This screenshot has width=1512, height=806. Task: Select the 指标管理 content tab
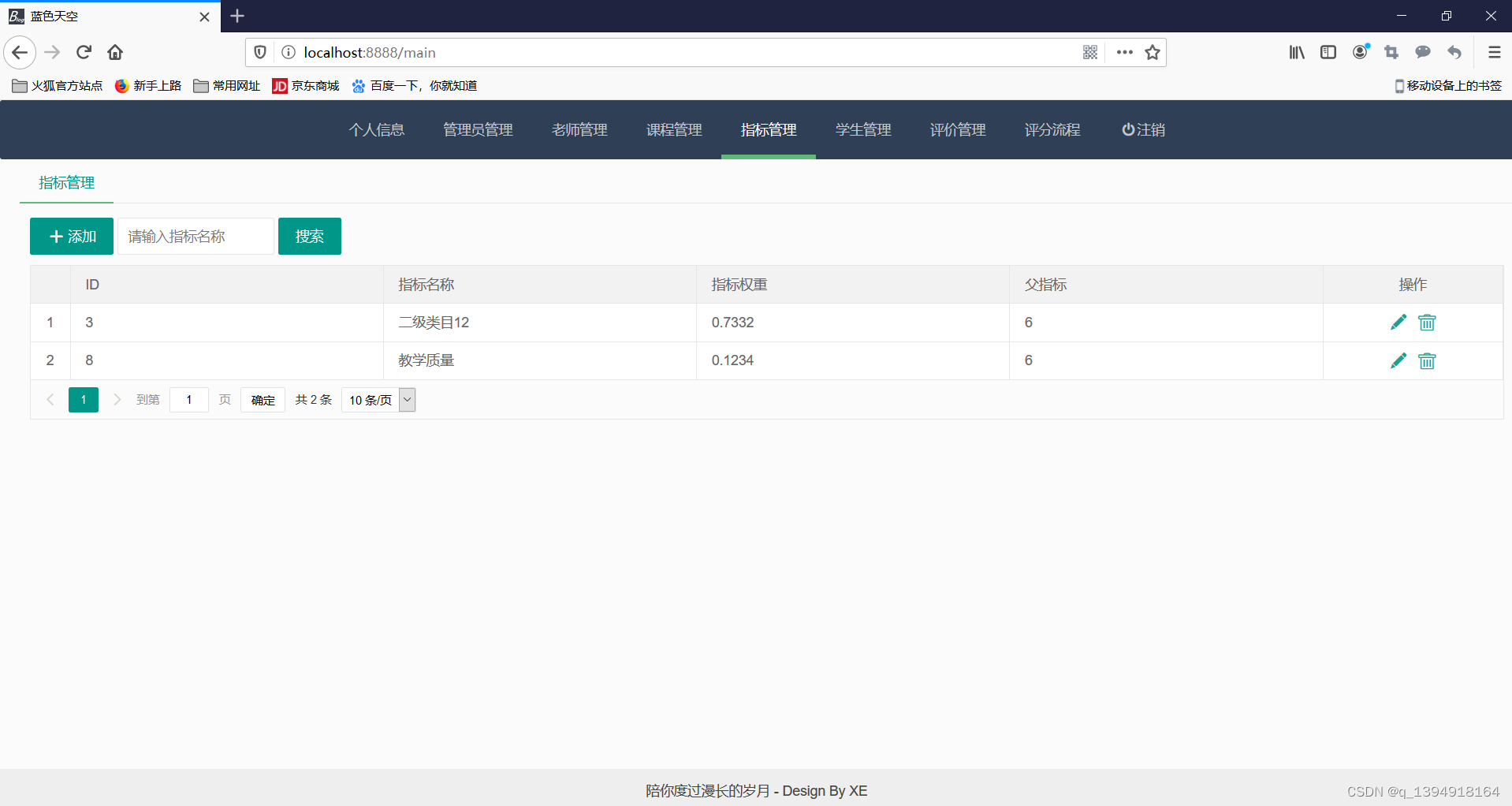[x=66, y=183]
